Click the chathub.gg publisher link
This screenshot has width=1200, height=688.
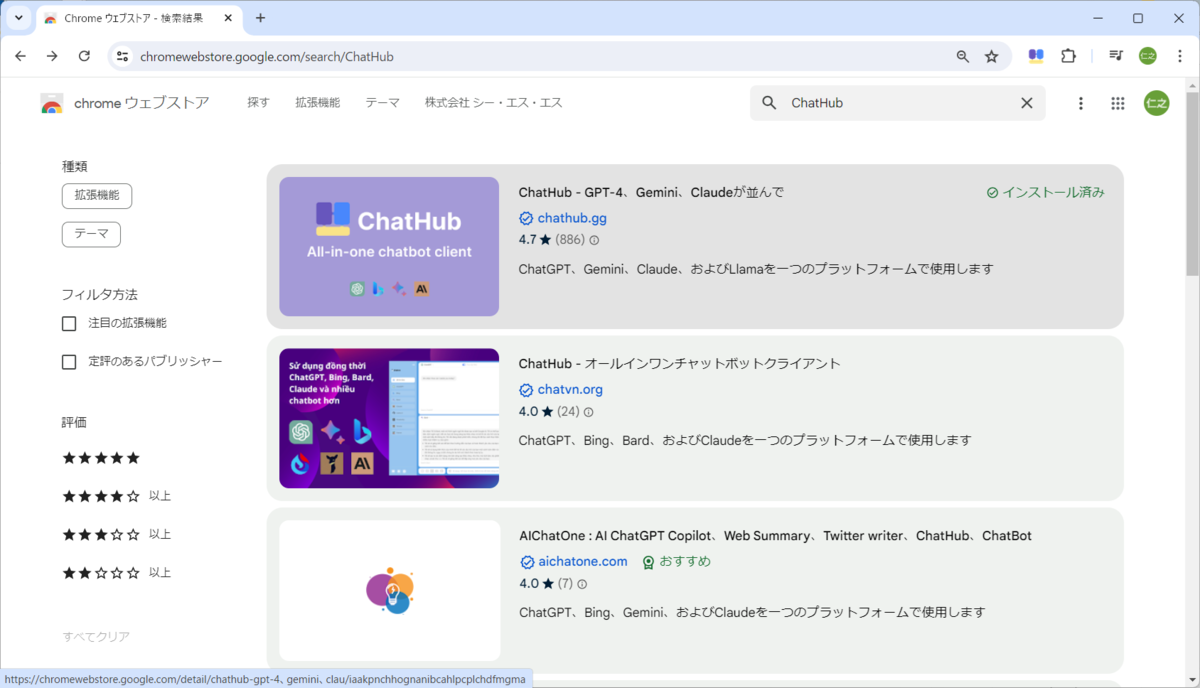(572, 218)
